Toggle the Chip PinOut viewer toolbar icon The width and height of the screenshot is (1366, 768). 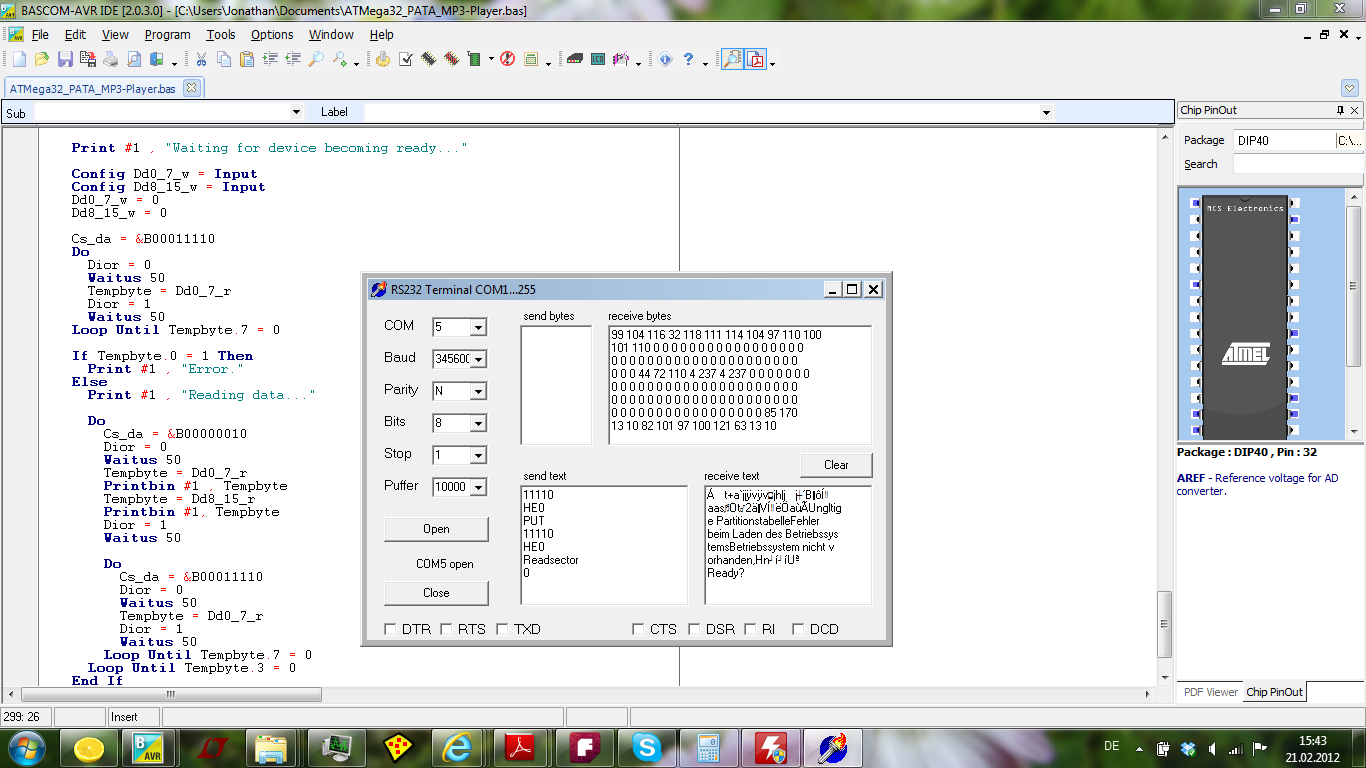click(x=733, y=60)
